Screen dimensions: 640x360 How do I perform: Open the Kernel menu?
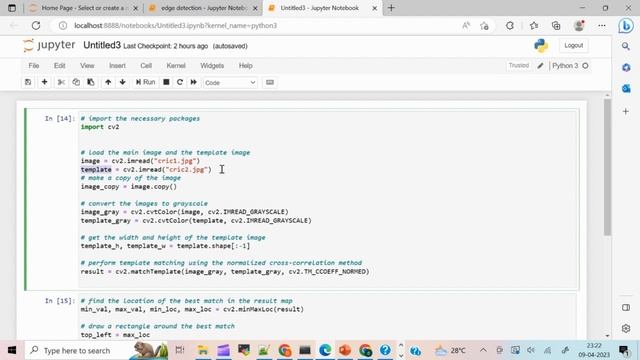[176, 66]
